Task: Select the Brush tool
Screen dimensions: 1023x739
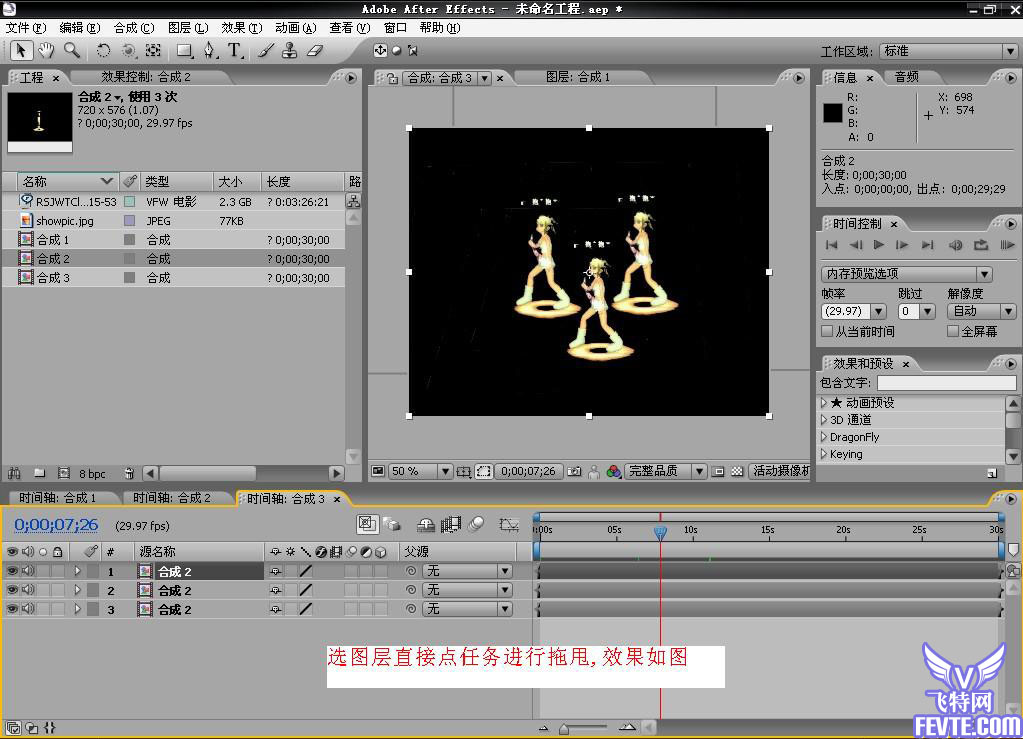Action: [265, 50]
